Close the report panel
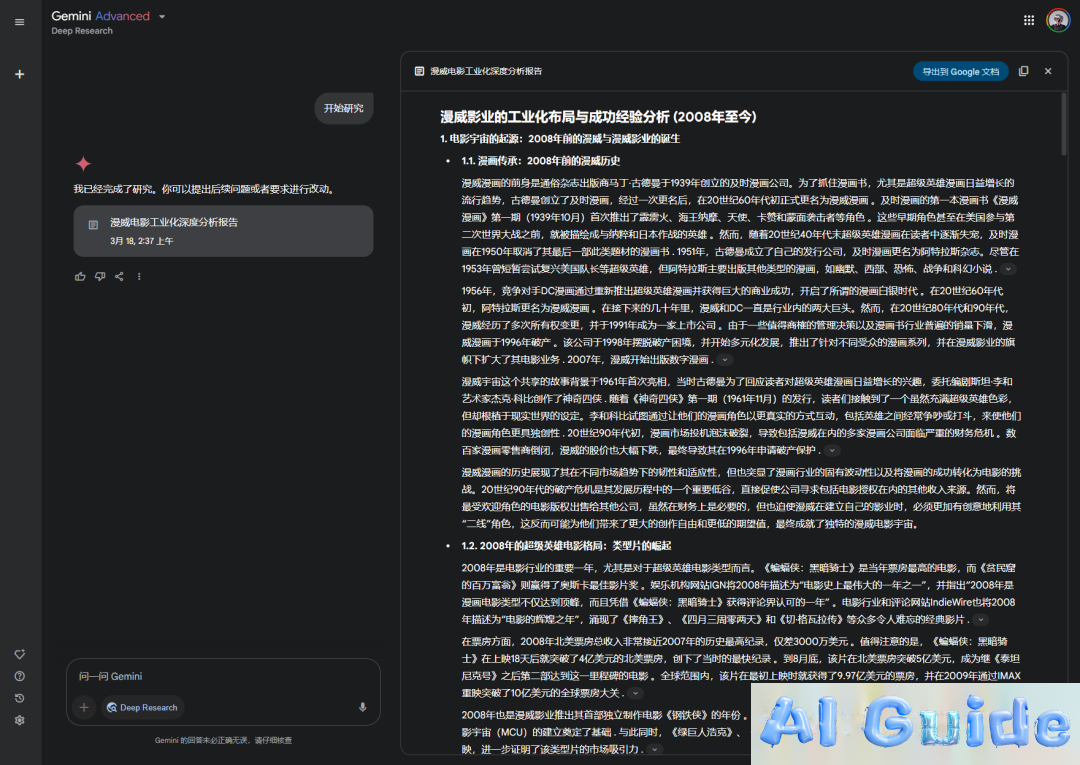 click(x=1048, y=71)
